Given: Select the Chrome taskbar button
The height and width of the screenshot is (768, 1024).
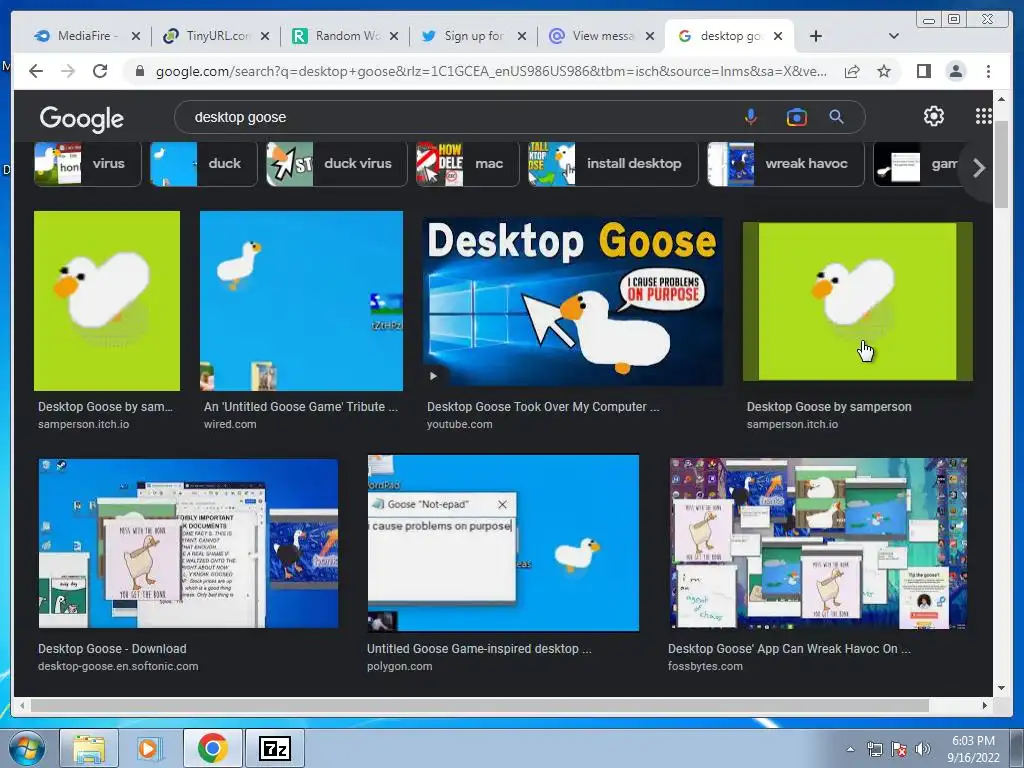Looking at the screenshot, I should tap(212, 748).
